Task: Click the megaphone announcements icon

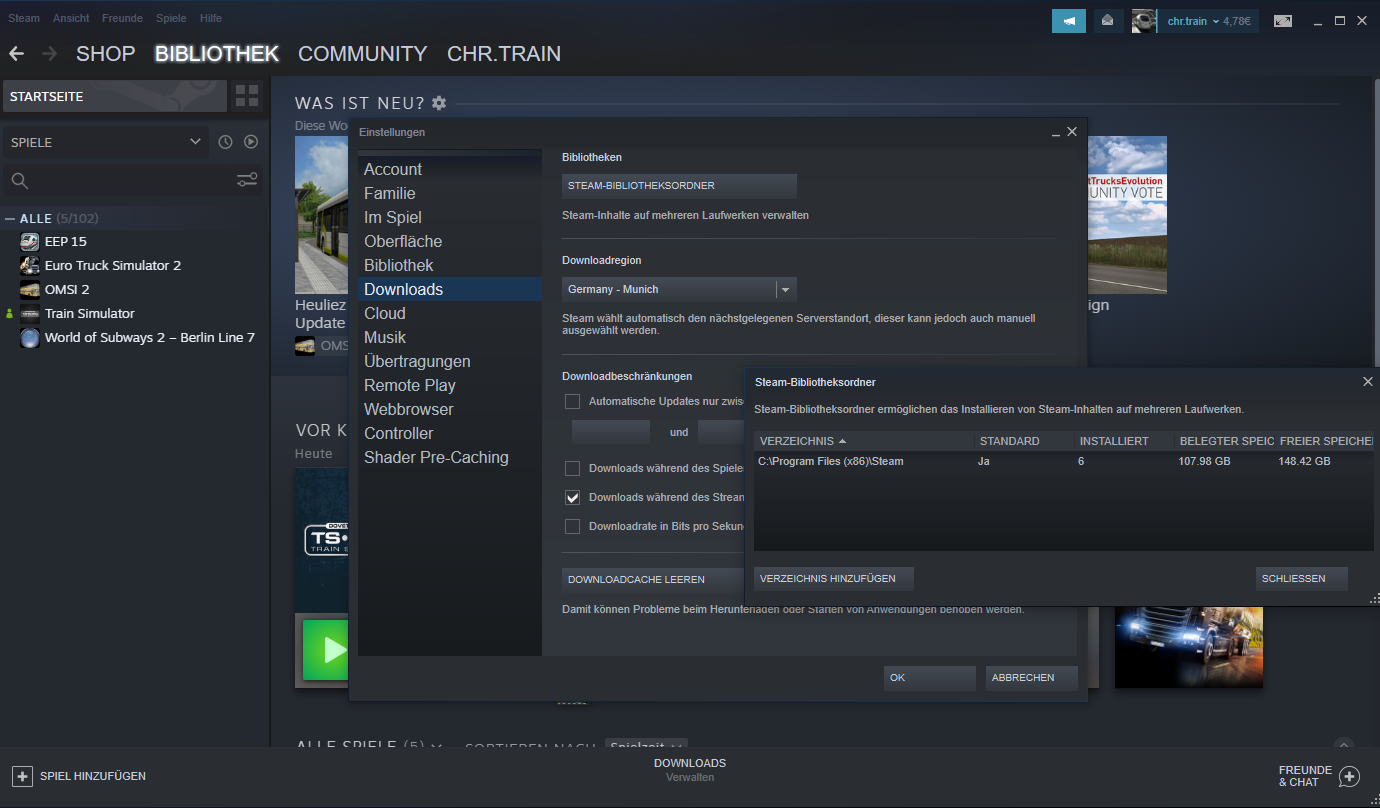Action: pos(1069,21)
